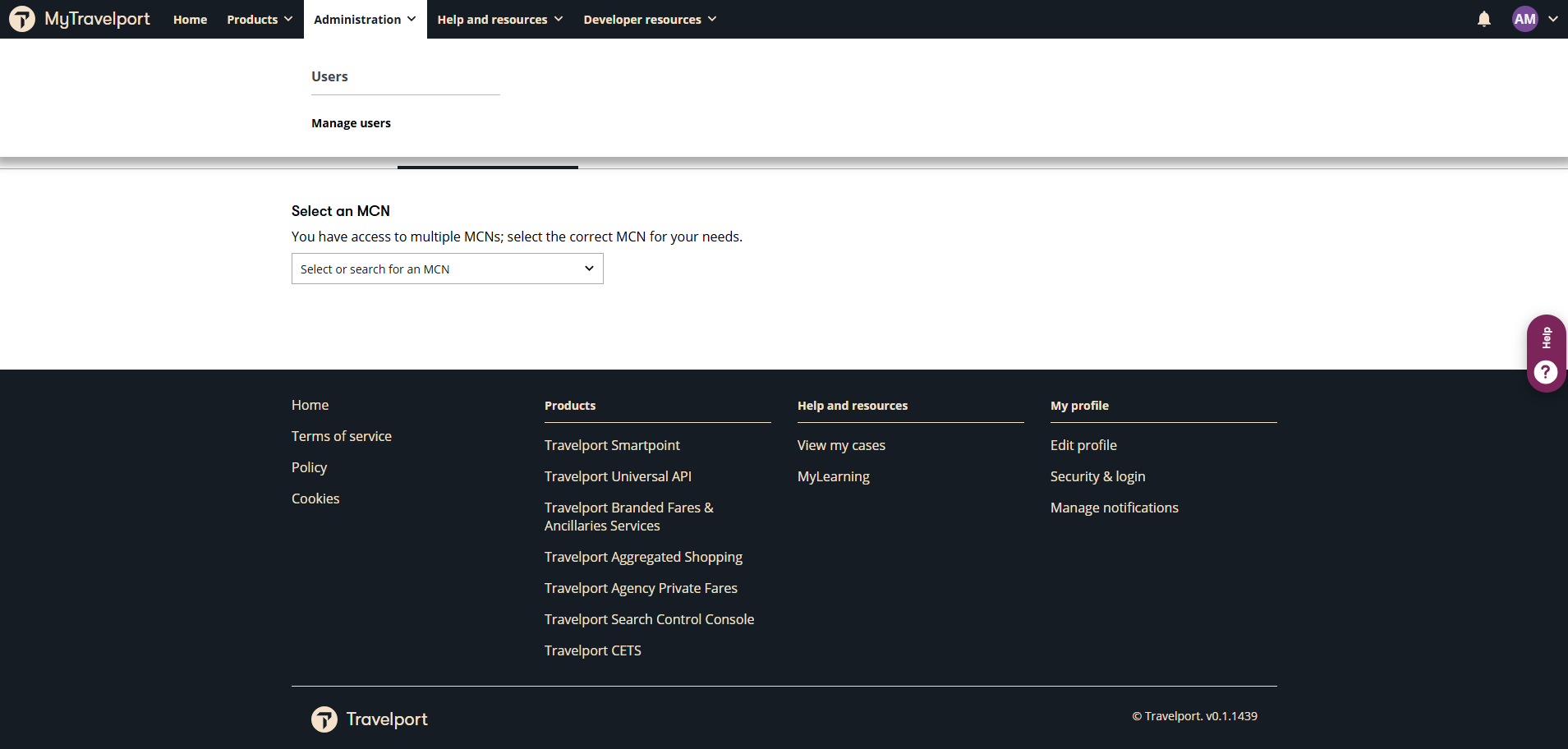Image resolution: width=1568 pixels, height=749 pixels.
Task: Open the Products navigation menu
Action: 260,19
